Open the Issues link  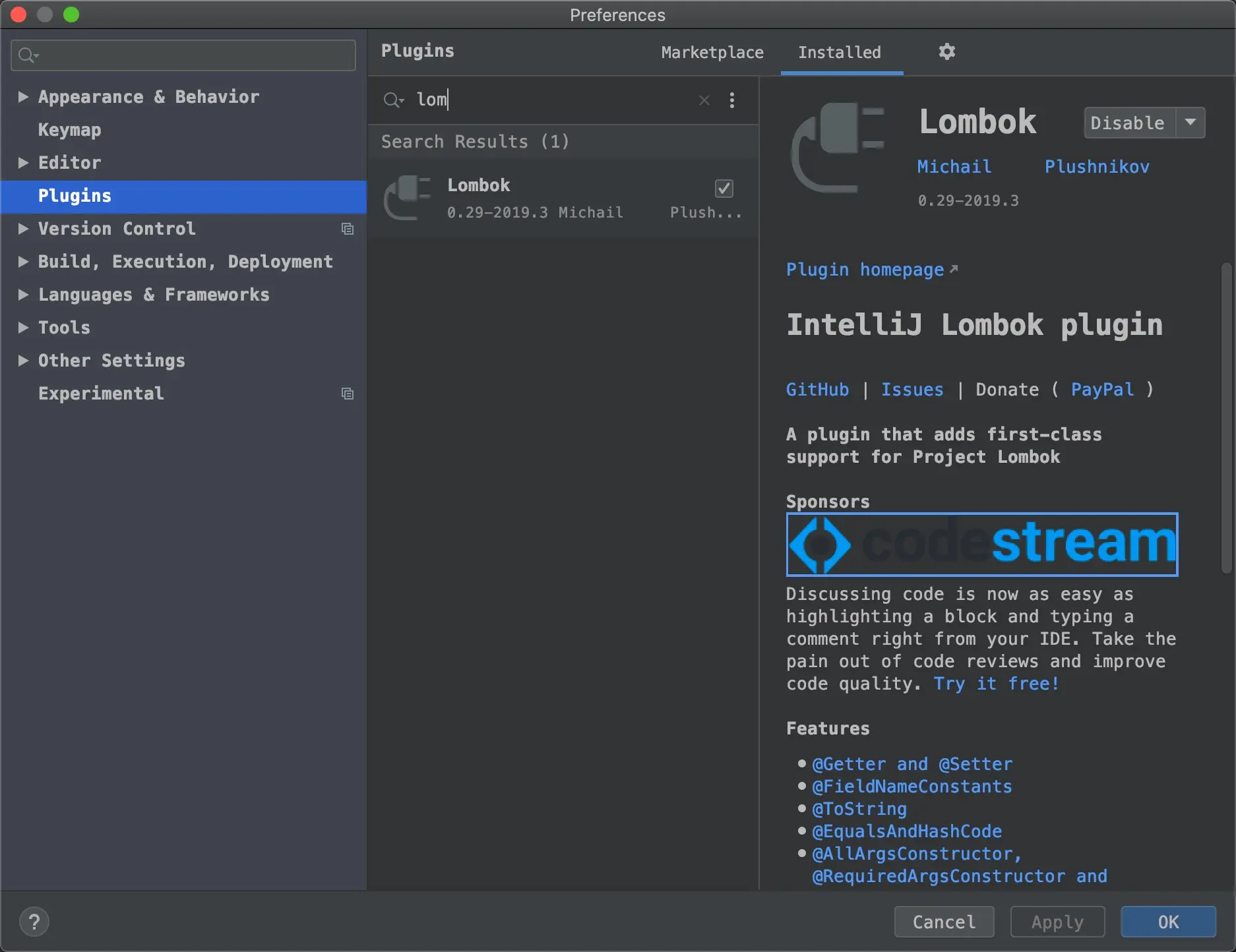(912, 390)
